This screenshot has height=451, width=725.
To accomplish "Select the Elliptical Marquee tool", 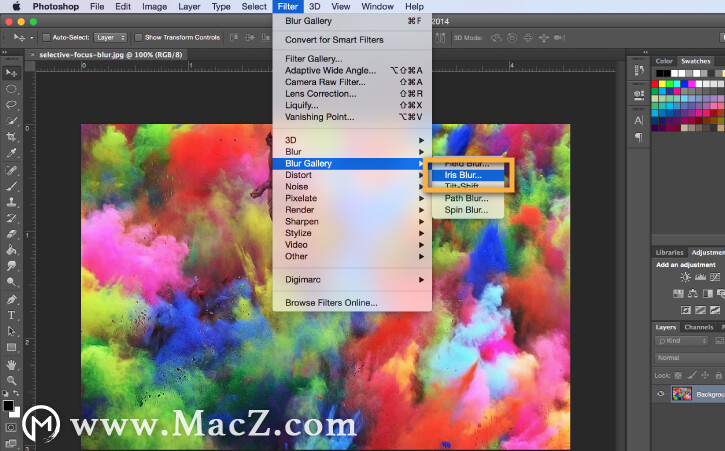I will click(x=11, y=89).
